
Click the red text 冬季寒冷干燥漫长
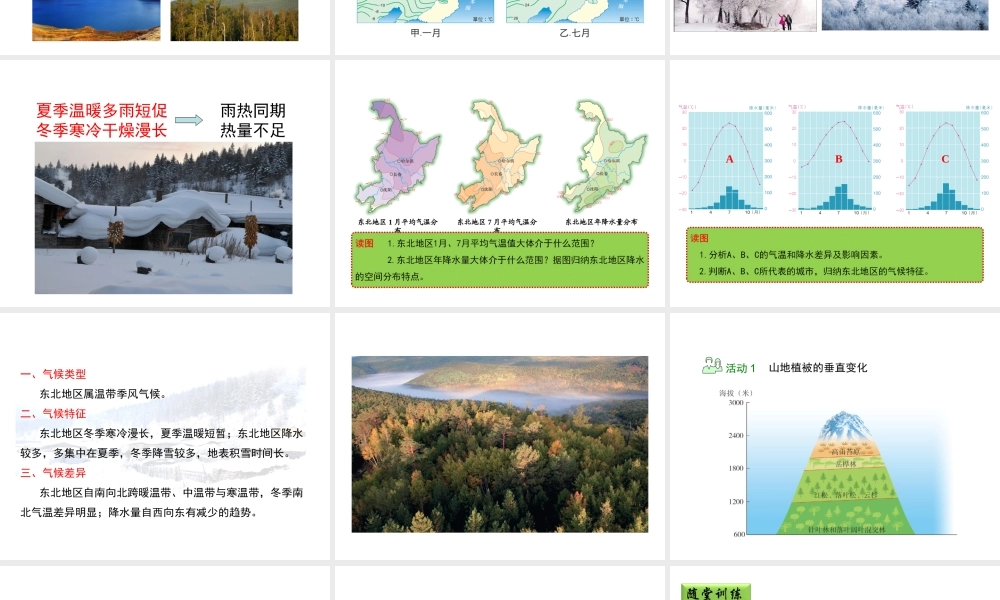(x=101, y=130)
